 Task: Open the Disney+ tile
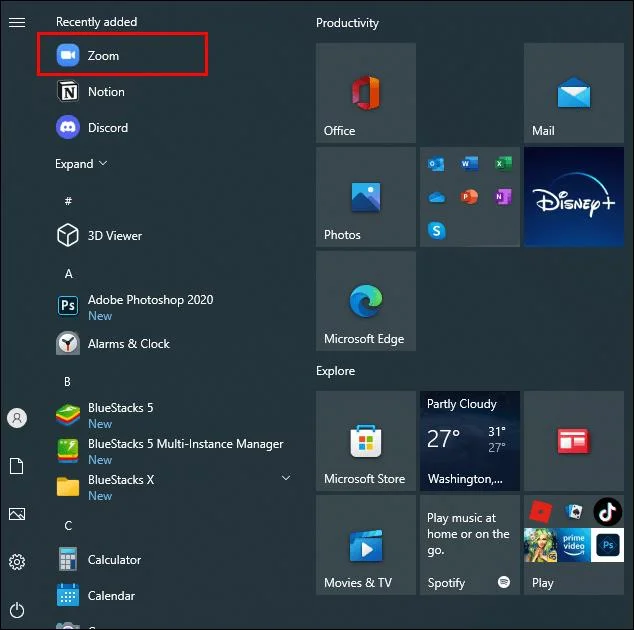point(574,197)
